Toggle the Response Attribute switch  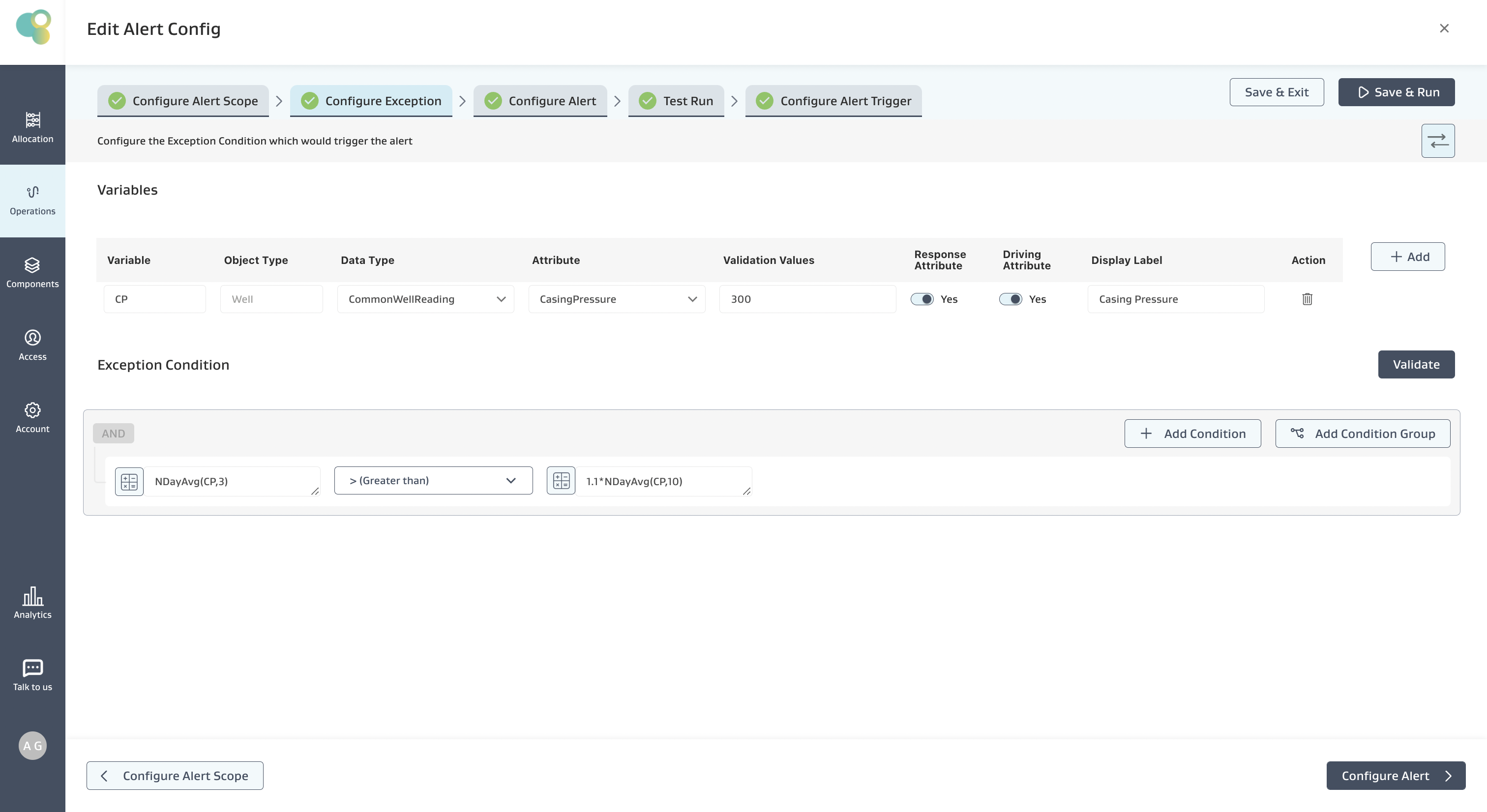(922, 299)
